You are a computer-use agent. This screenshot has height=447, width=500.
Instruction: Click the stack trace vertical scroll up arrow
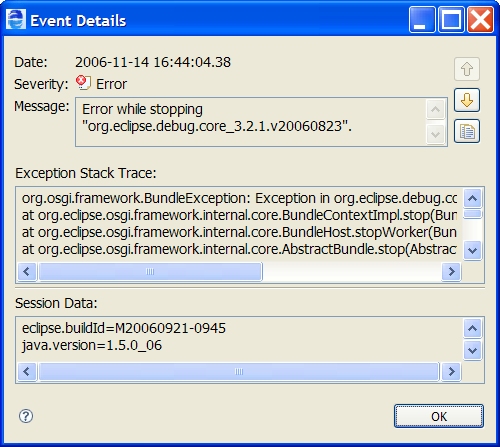click(472, 199)
